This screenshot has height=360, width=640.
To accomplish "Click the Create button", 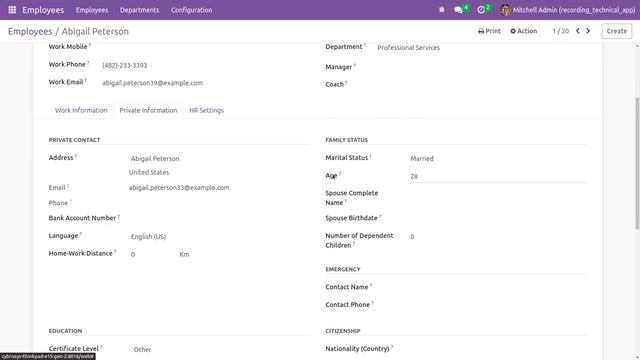I will [x=617, y=31].
